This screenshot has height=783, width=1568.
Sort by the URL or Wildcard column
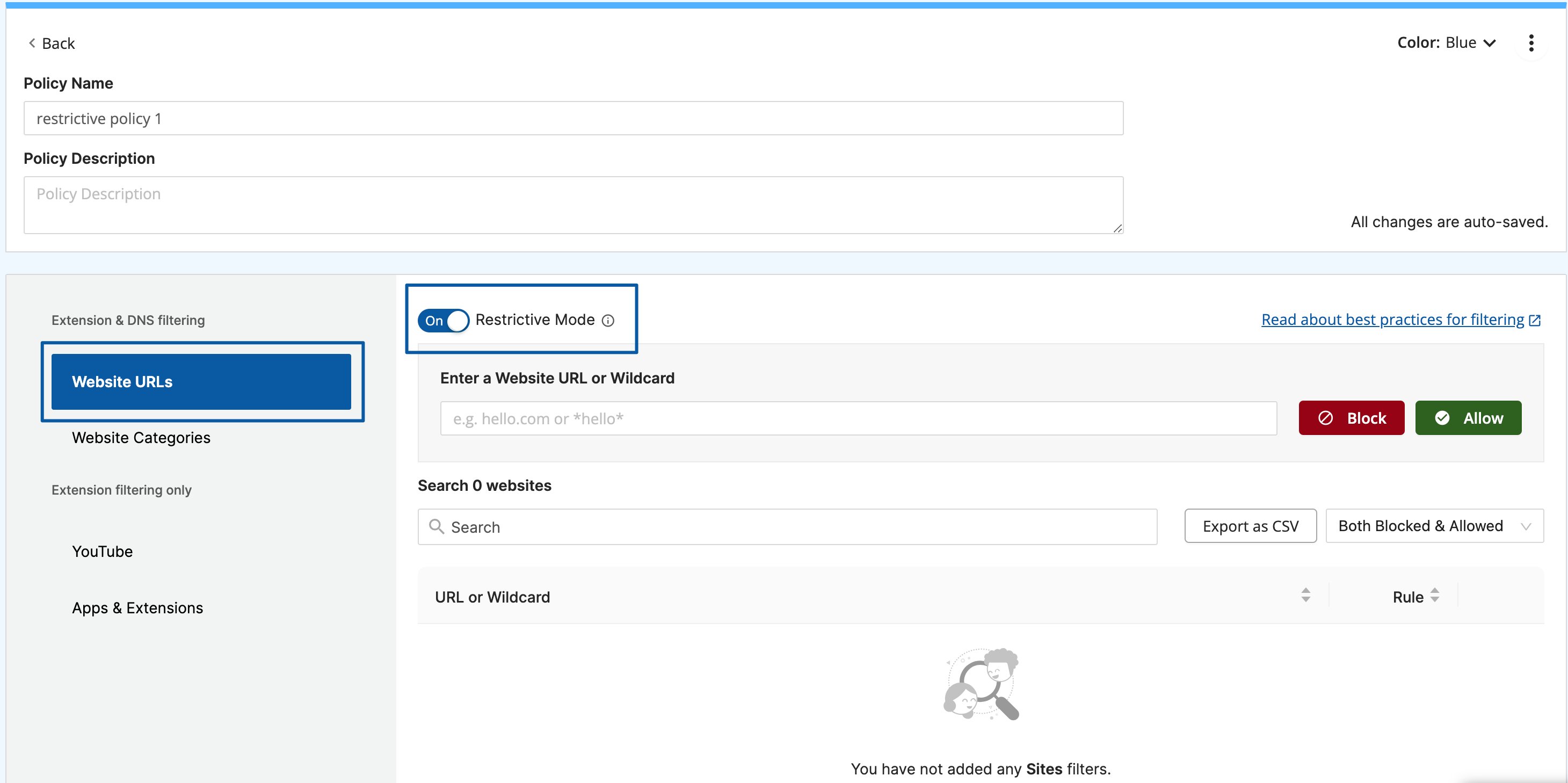(1305, 595)
